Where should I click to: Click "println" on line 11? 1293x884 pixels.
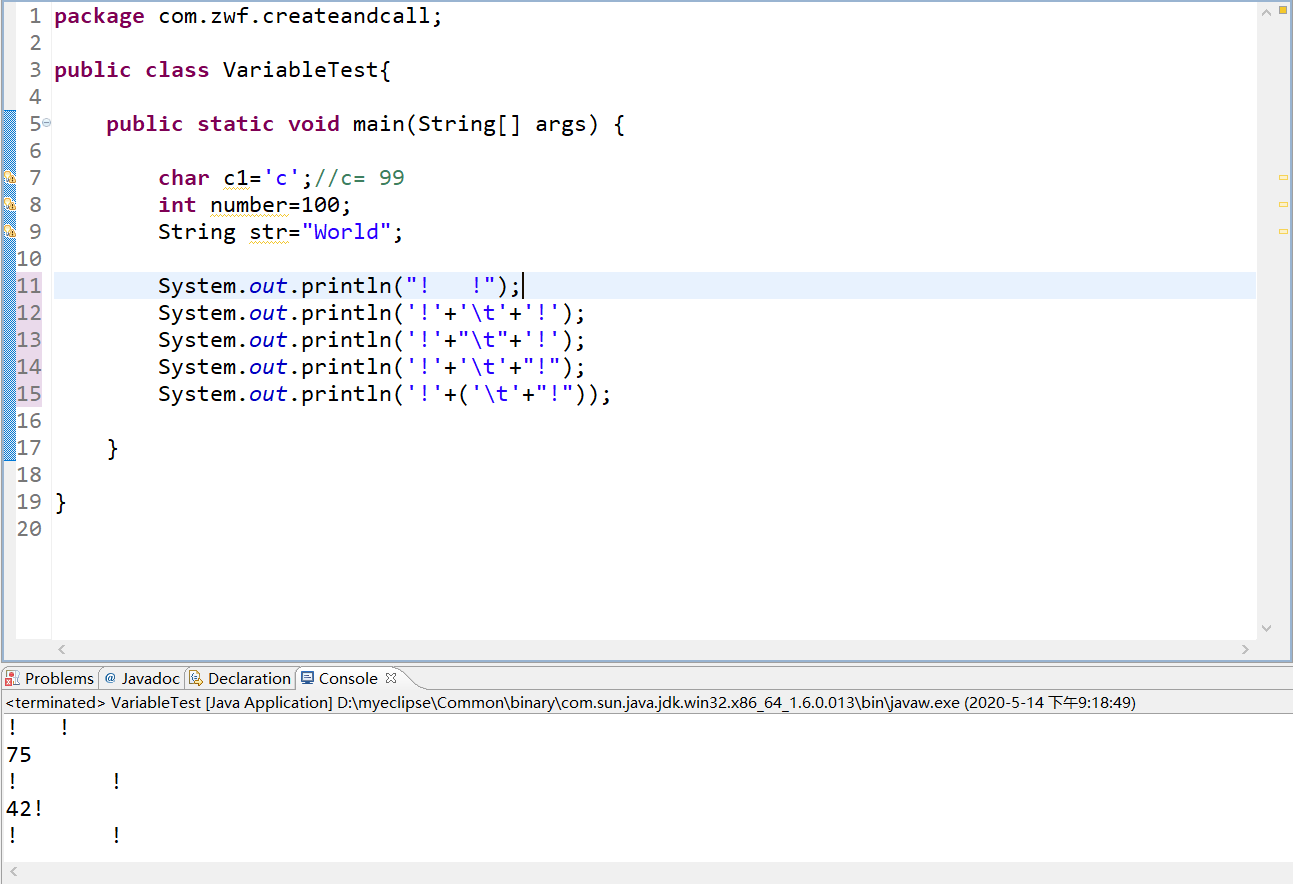point(346,286)
